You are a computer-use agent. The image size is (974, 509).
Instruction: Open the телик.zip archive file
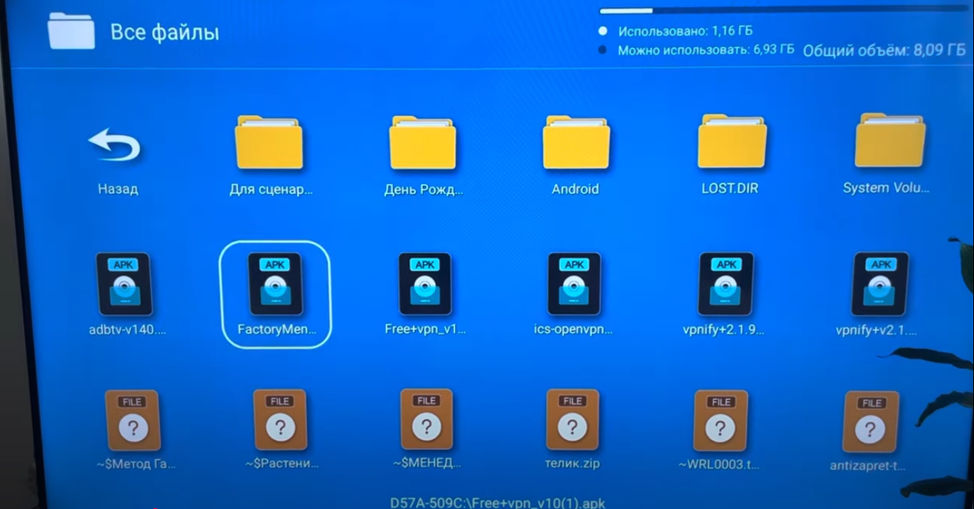pyautogui.click(x=572, y=420)
